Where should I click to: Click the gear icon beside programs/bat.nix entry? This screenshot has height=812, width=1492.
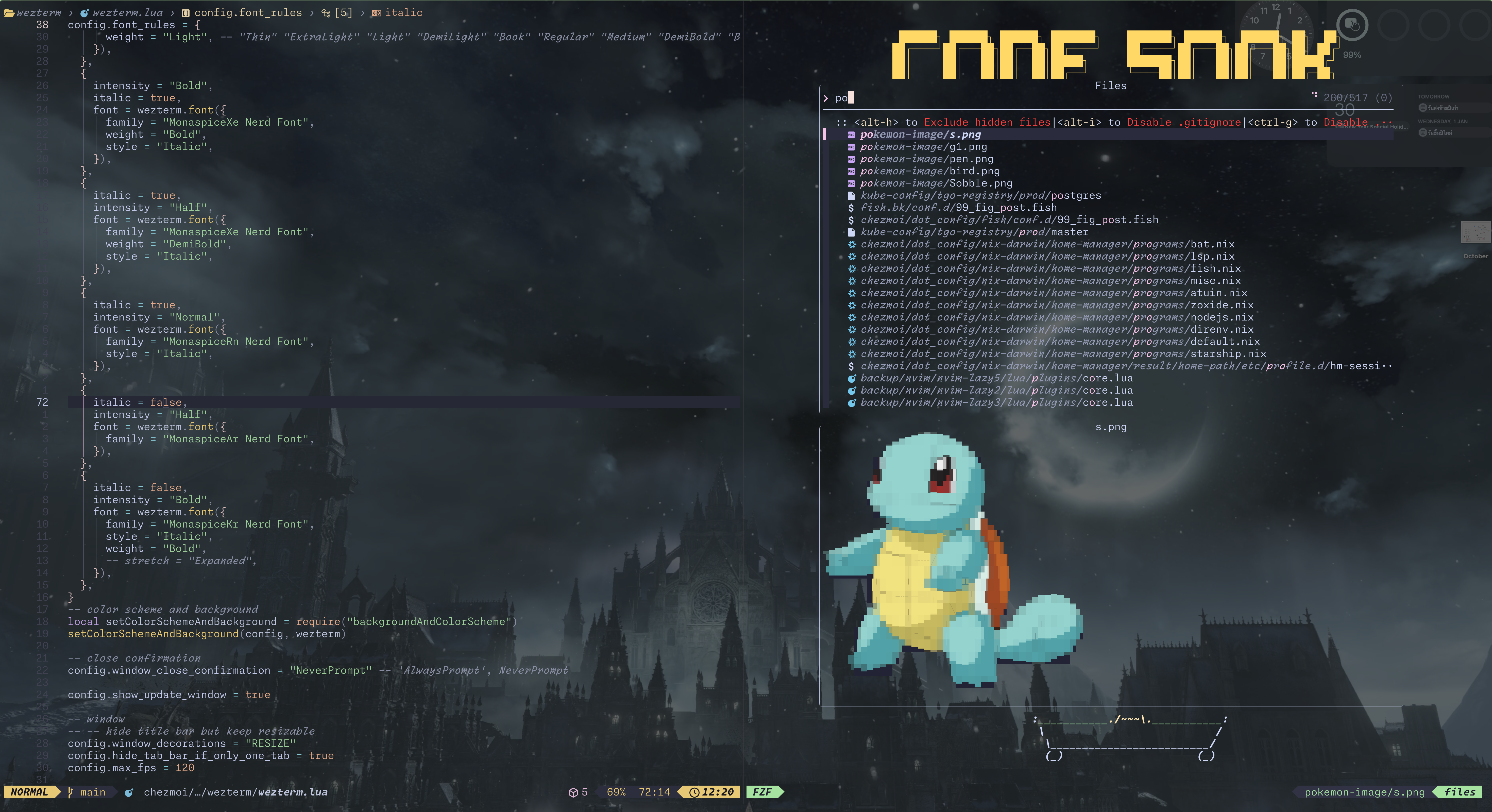851,244
